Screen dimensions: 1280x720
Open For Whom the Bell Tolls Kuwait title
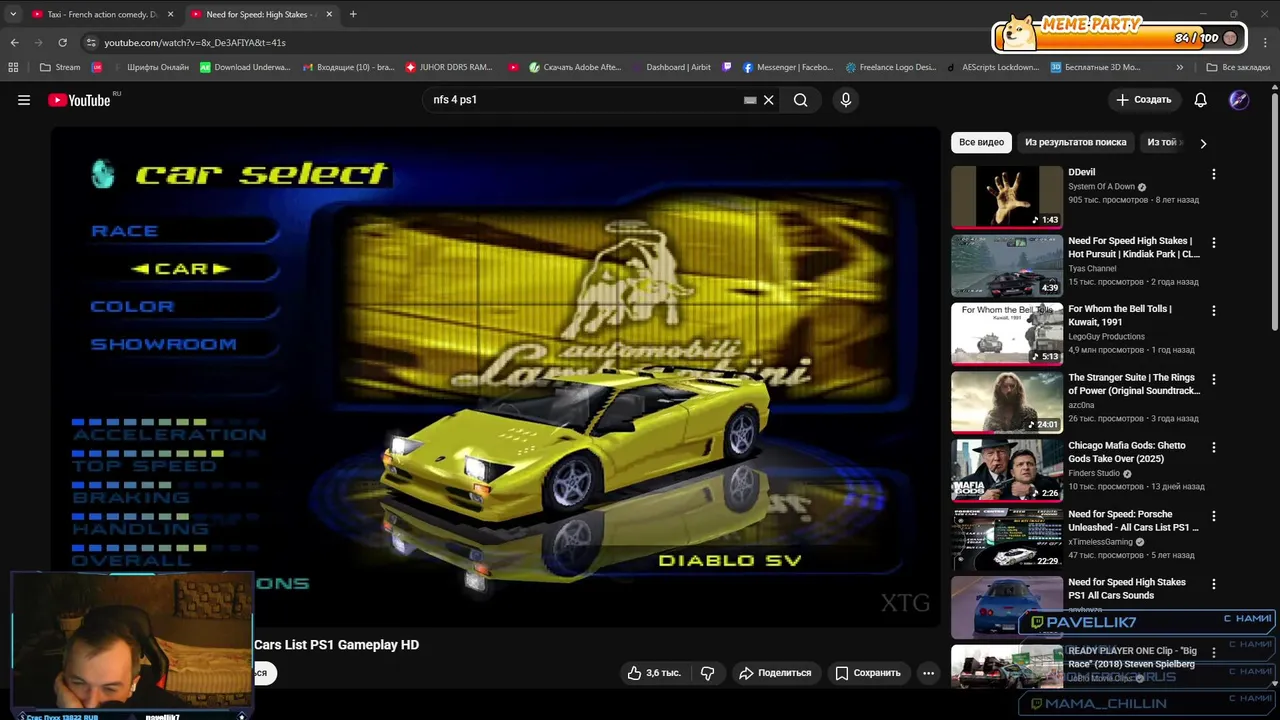coord(1120,315)
